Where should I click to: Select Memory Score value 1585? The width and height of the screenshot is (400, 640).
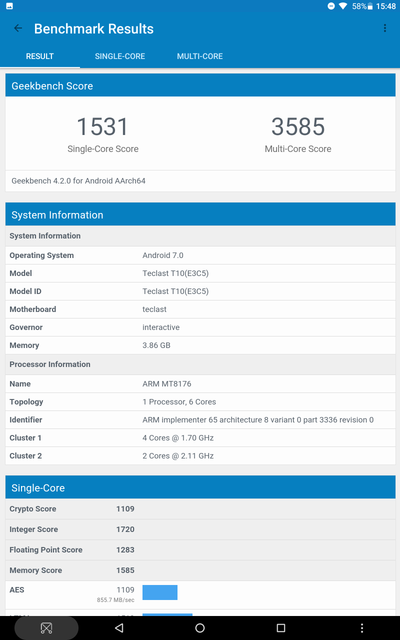[125, 570]
